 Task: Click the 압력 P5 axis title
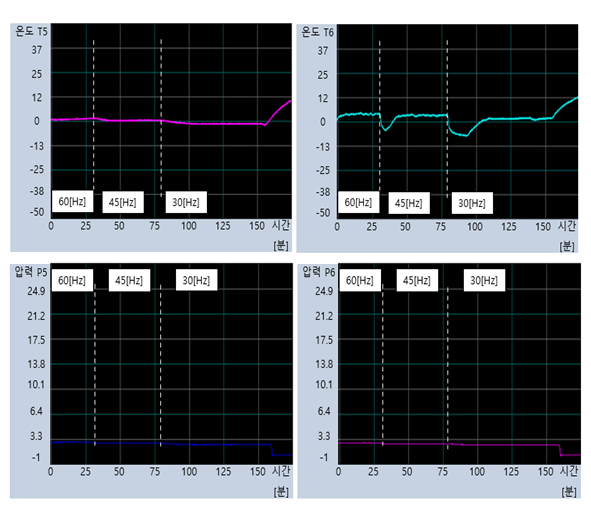pos(31,271)
